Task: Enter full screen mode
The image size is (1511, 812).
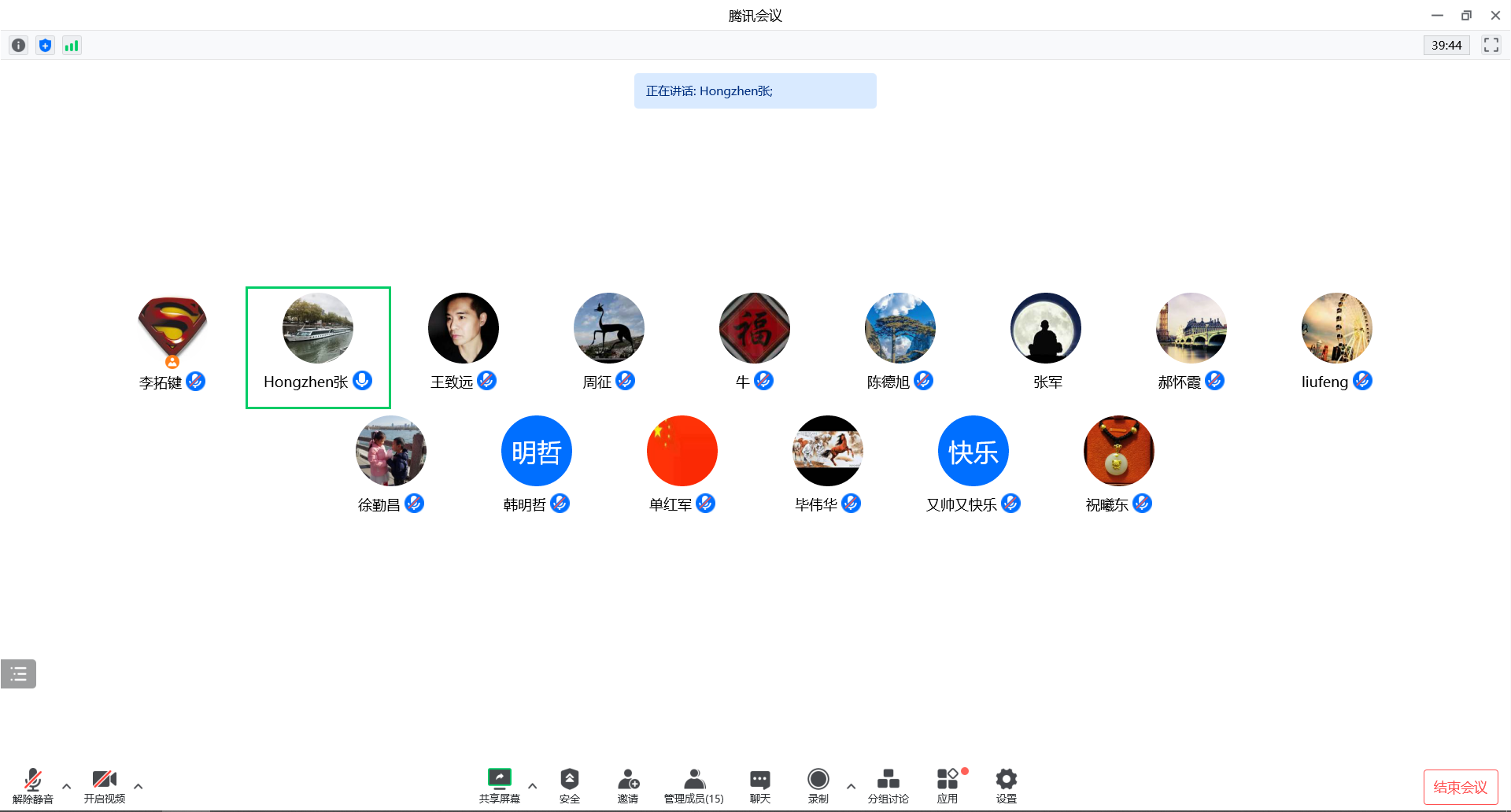Action: click(1491, 46)
